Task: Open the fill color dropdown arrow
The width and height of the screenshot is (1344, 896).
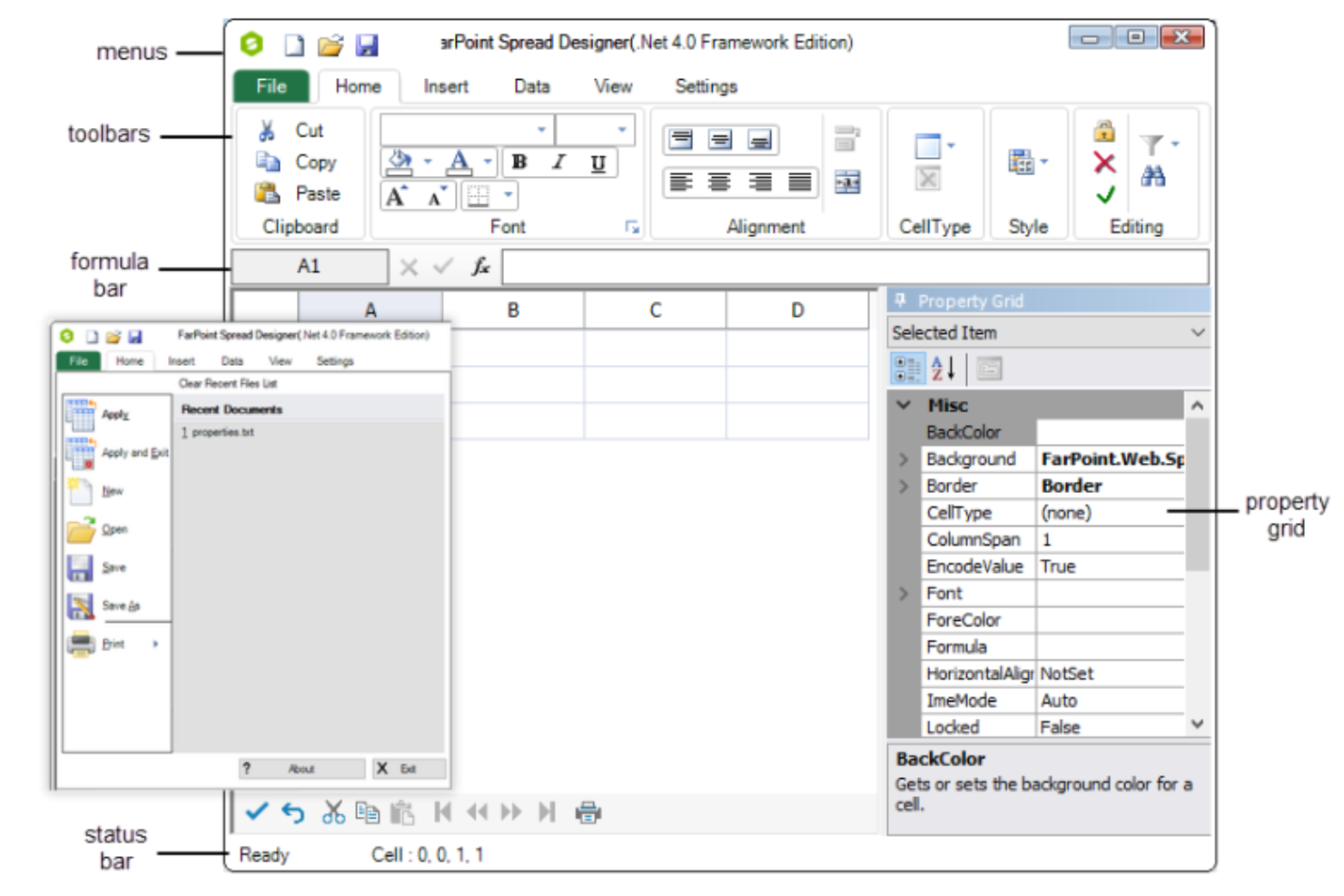Action: click(427, 162)
